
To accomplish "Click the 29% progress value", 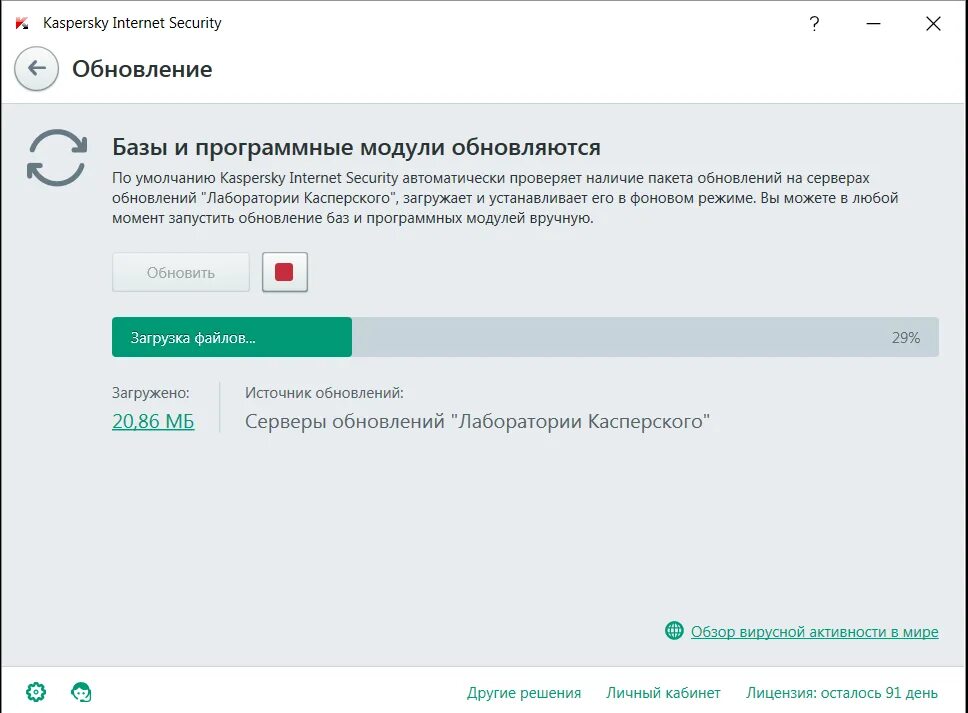I will coord(906,338).
